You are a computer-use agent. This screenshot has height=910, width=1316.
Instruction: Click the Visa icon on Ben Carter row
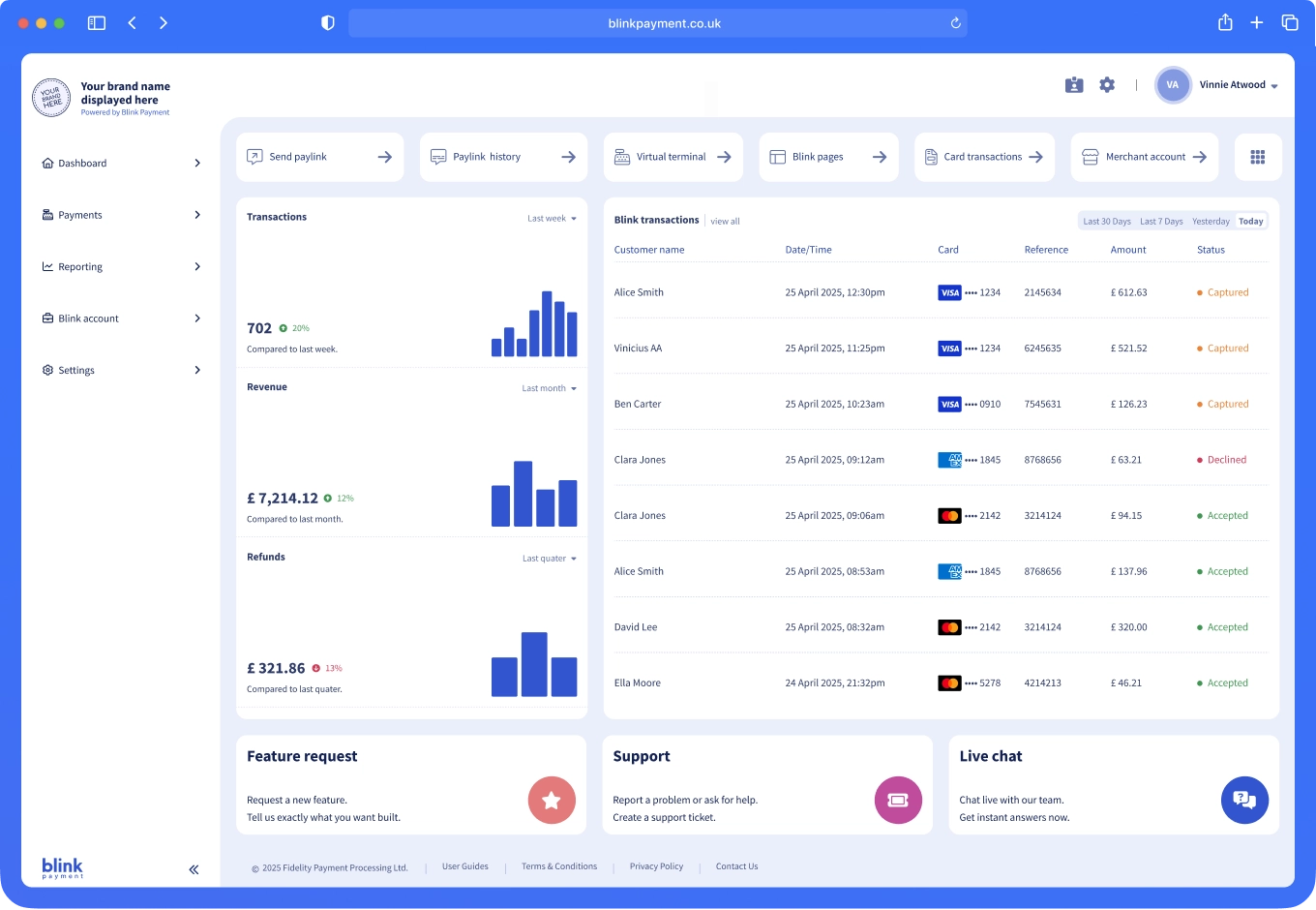[x=949, y=405]
